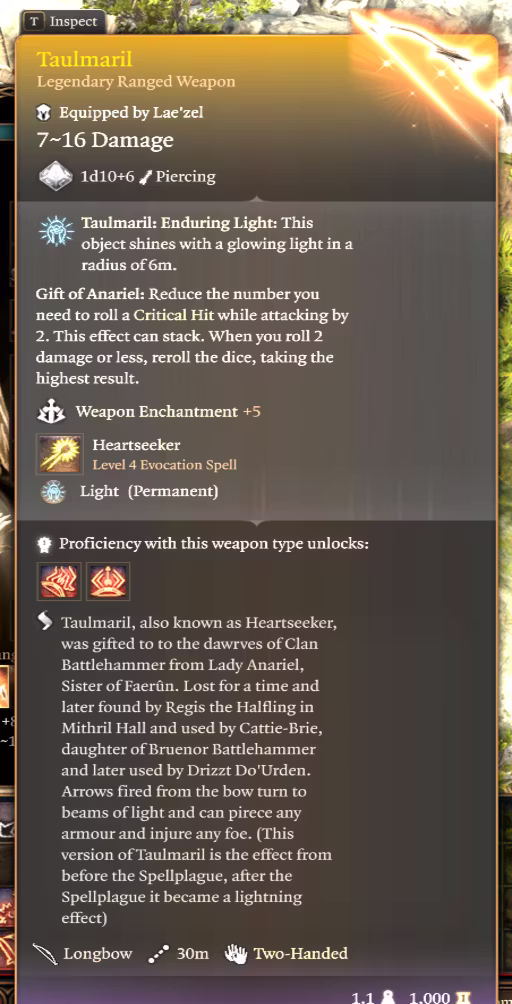512x1004 pixels.
Task: Click the 1.1 item weight icon
Action: tap(387, 997)
